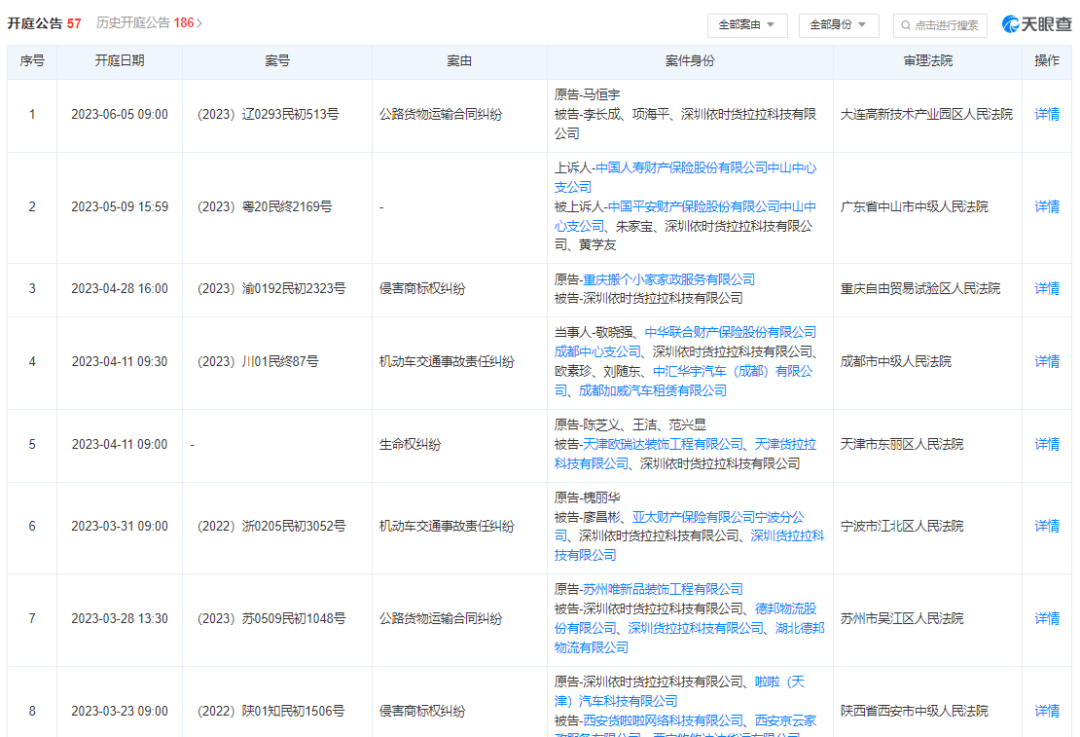The image size is (1080, 737).
Task: Open 详情 for 成都市中级人民法院 case
Action: [x=1047, y=362]
